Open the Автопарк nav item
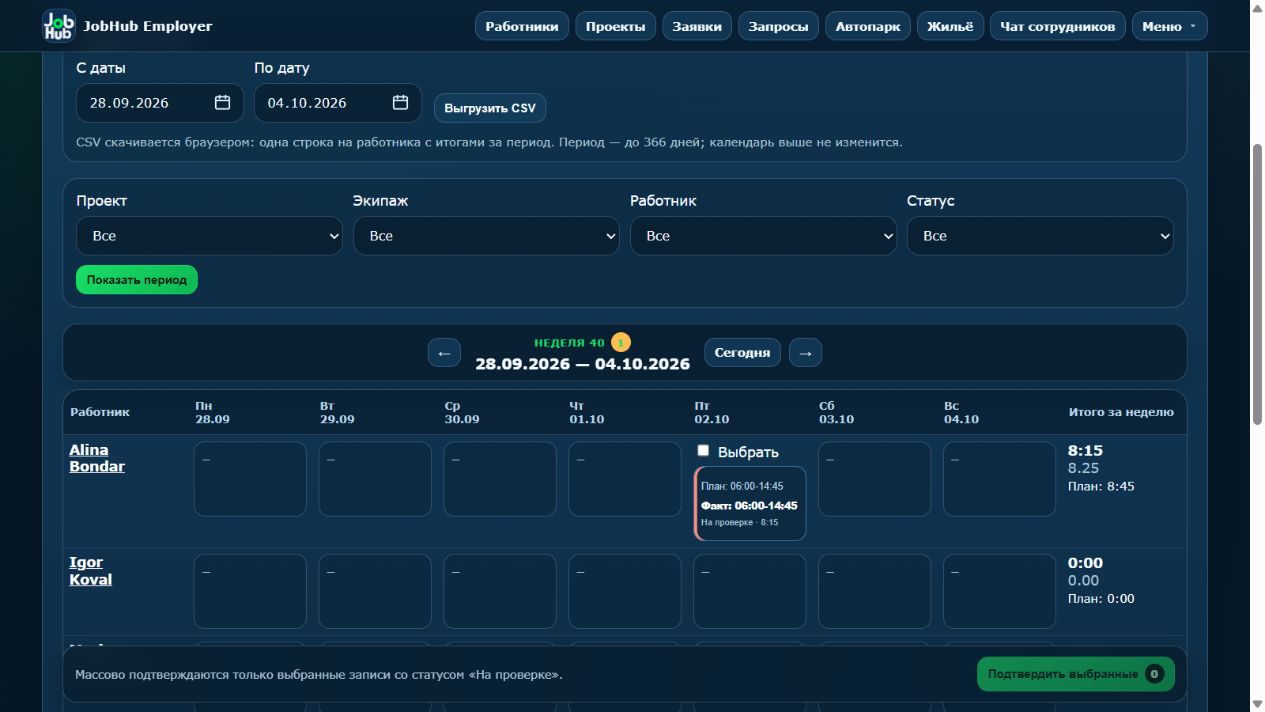1265x712 pixels. 868,26
